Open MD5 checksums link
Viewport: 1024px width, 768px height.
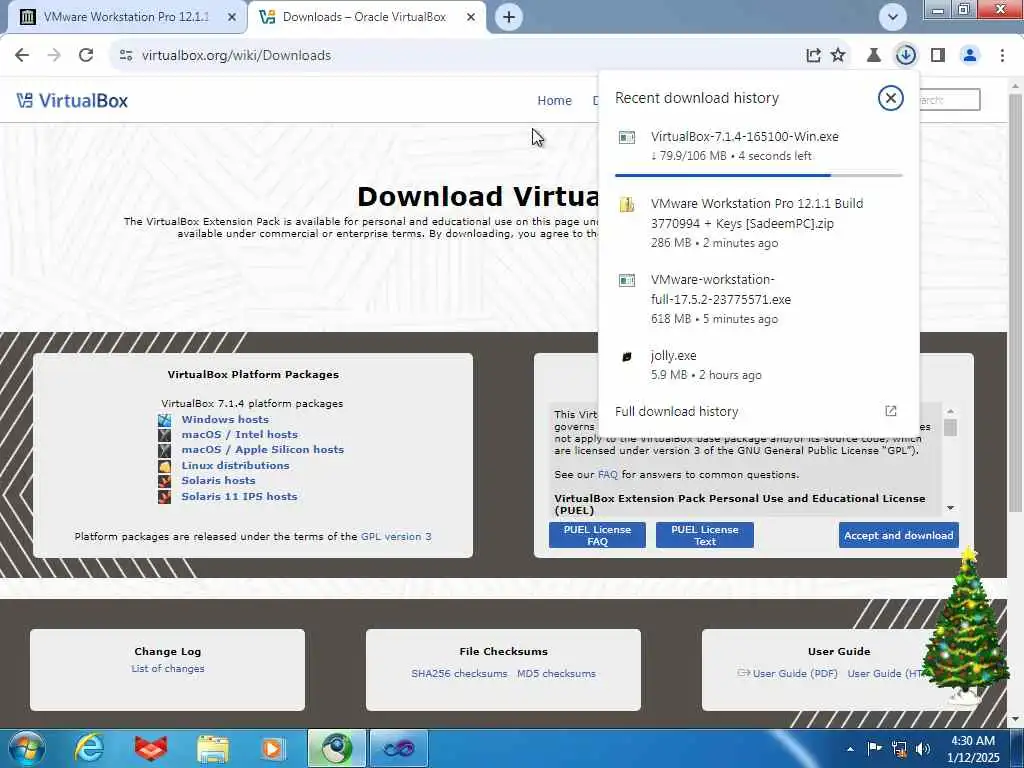coord(556,673)
